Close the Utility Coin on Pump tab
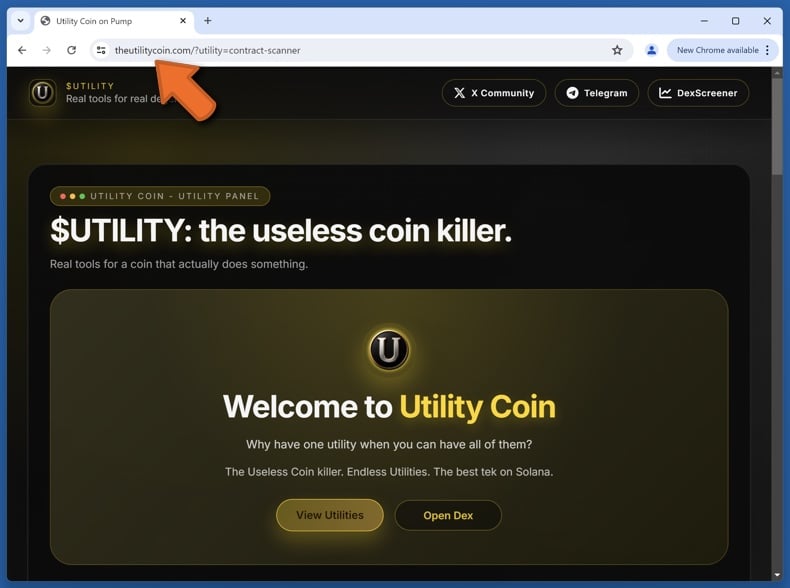Image resolution: width=790 pixels, height=588 pixels. [x=183, y=21]
